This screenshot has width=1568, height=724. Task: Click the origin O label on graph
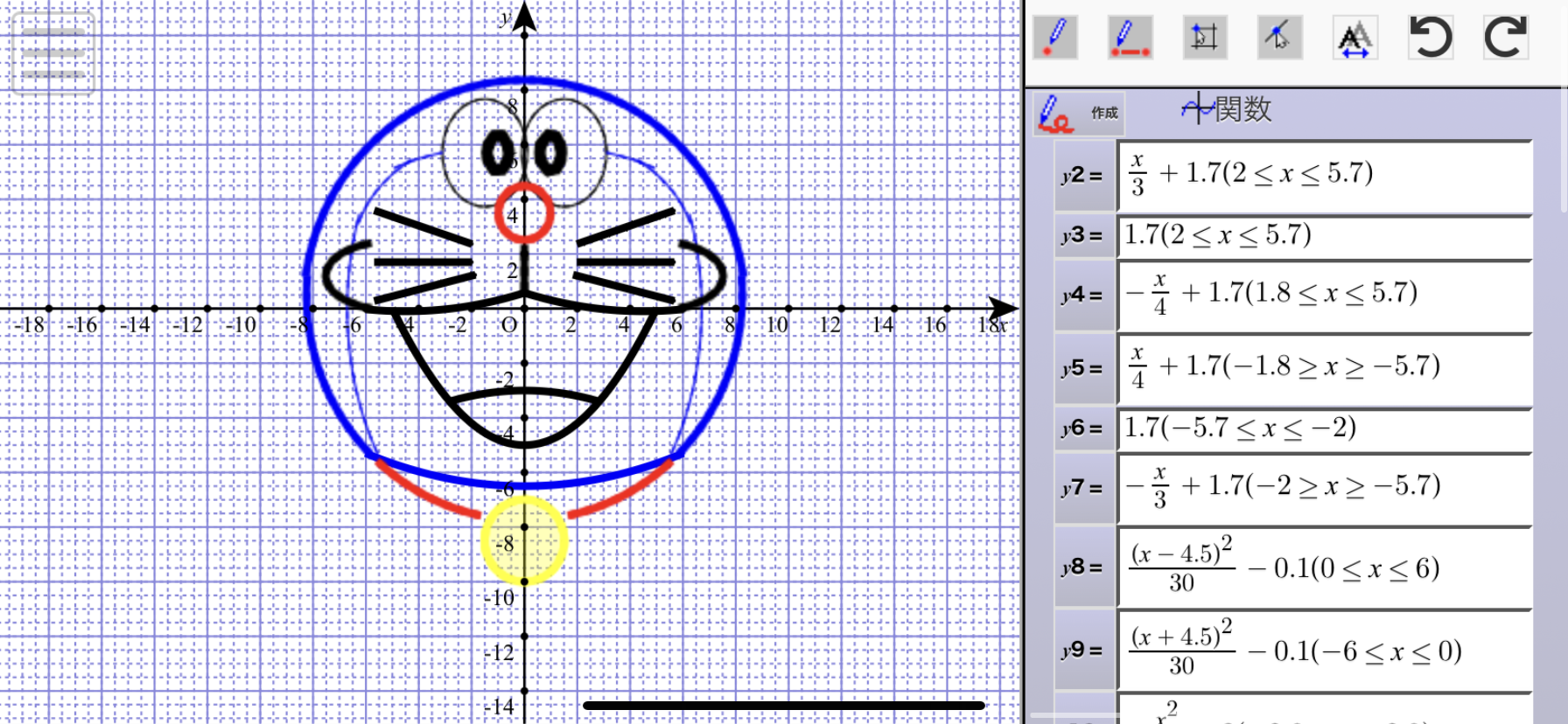pos(509,325)
